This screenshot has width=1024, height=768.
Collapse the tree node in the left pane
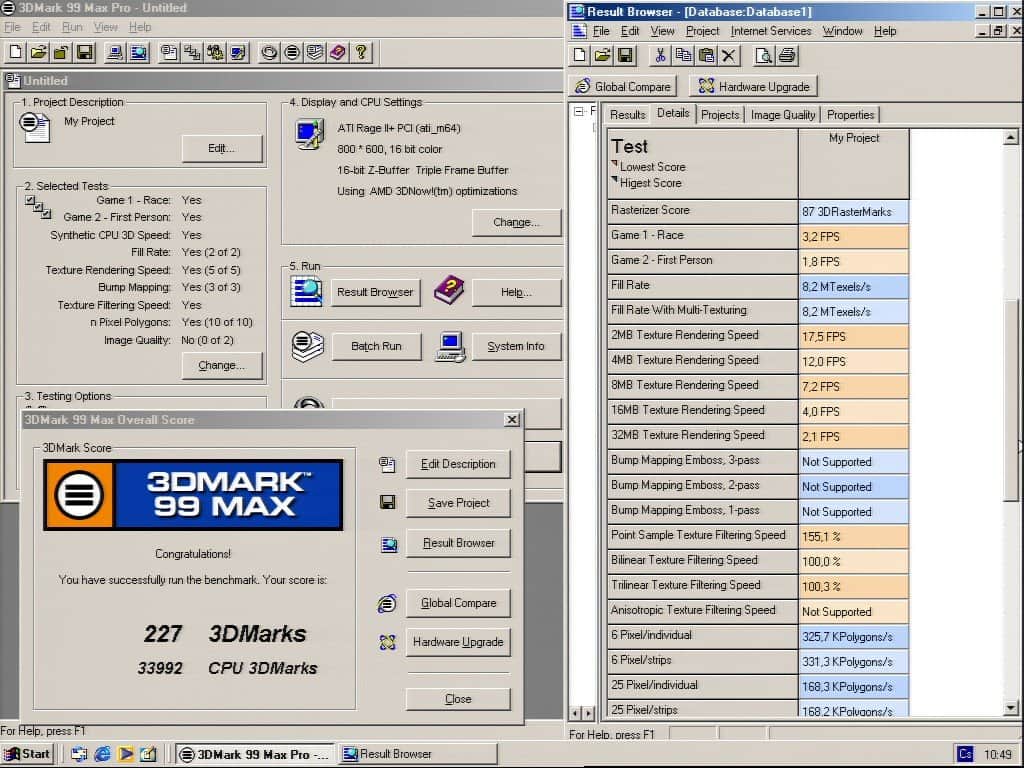tap(579, 112)
